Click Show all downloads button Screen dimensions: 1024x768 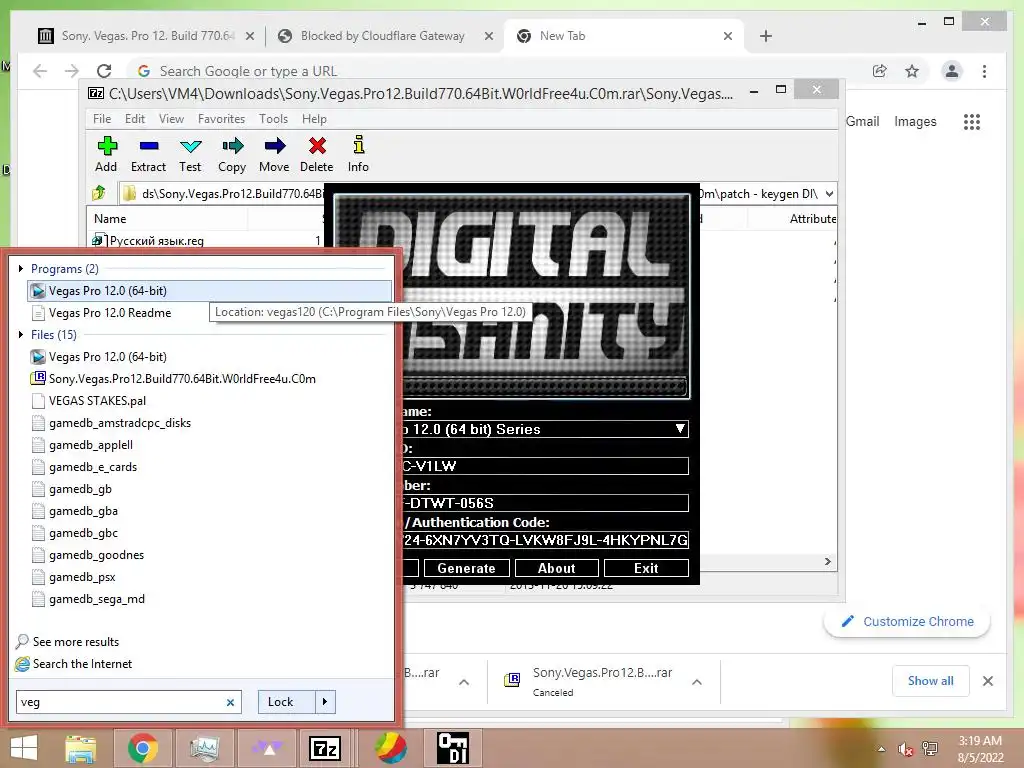click(x=930, y=680)
